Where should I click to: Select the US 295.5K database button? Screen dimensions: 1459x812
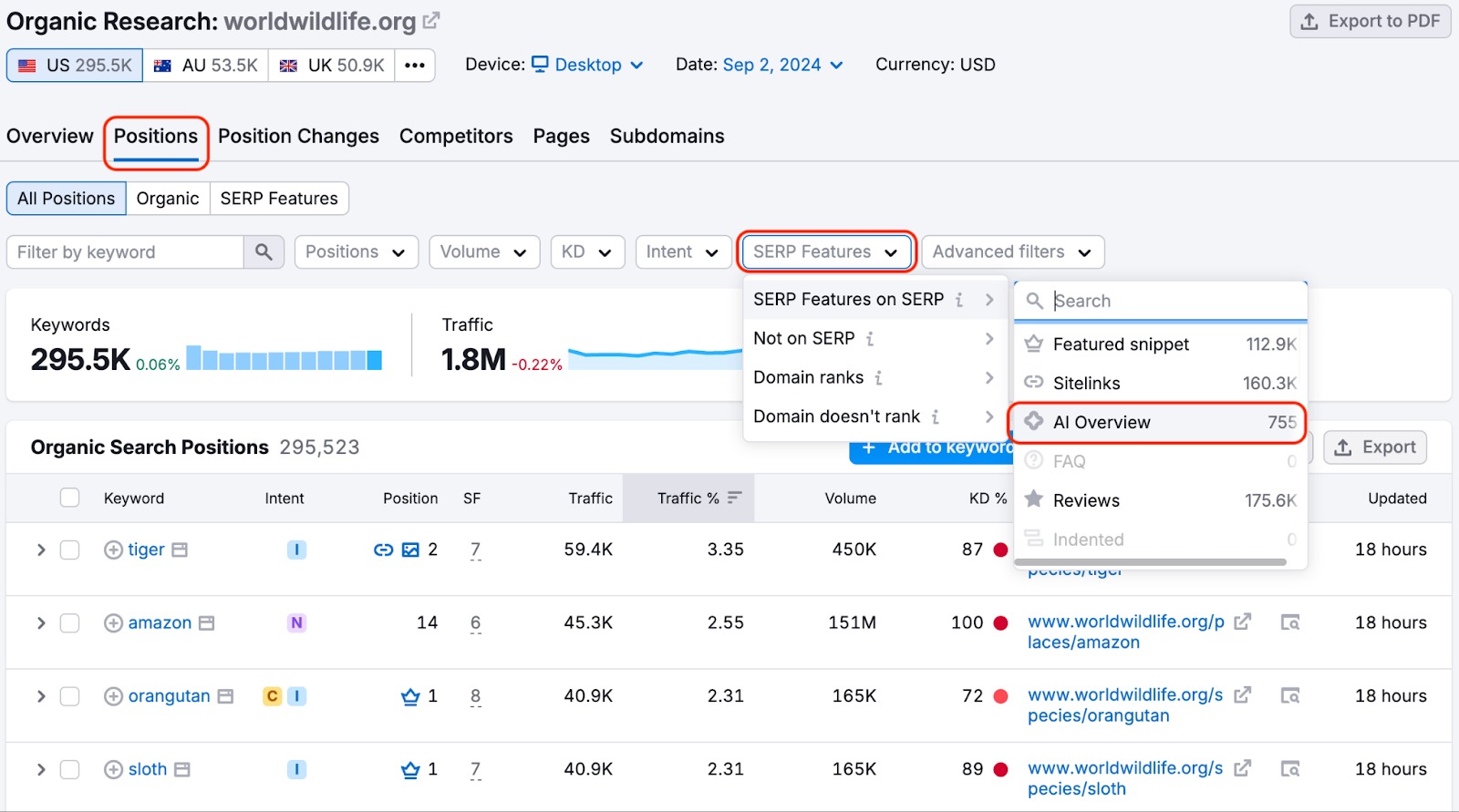coord(75,66)
